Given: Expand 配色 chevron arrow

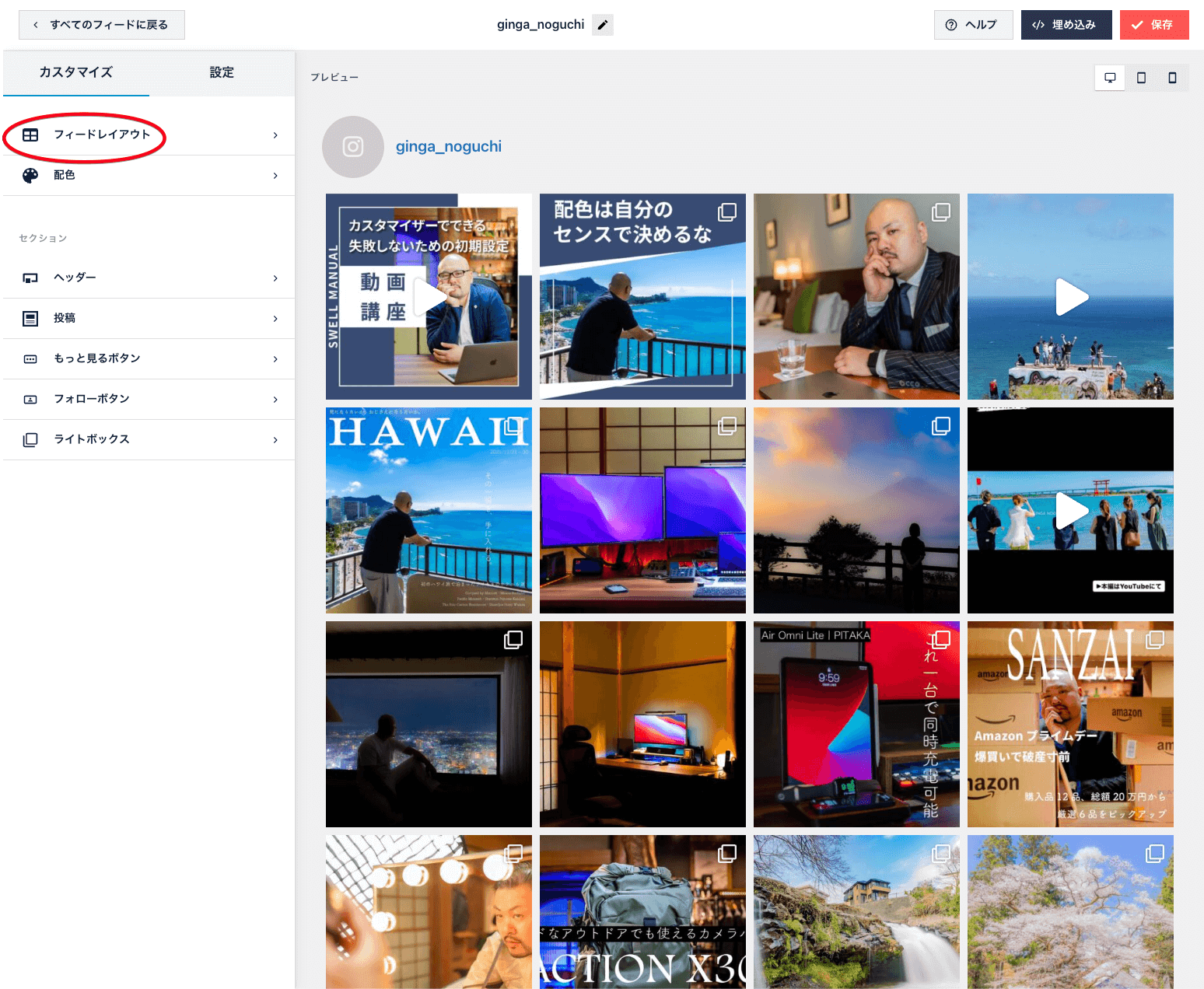Looking at the screenshot, I should (275, 176).
